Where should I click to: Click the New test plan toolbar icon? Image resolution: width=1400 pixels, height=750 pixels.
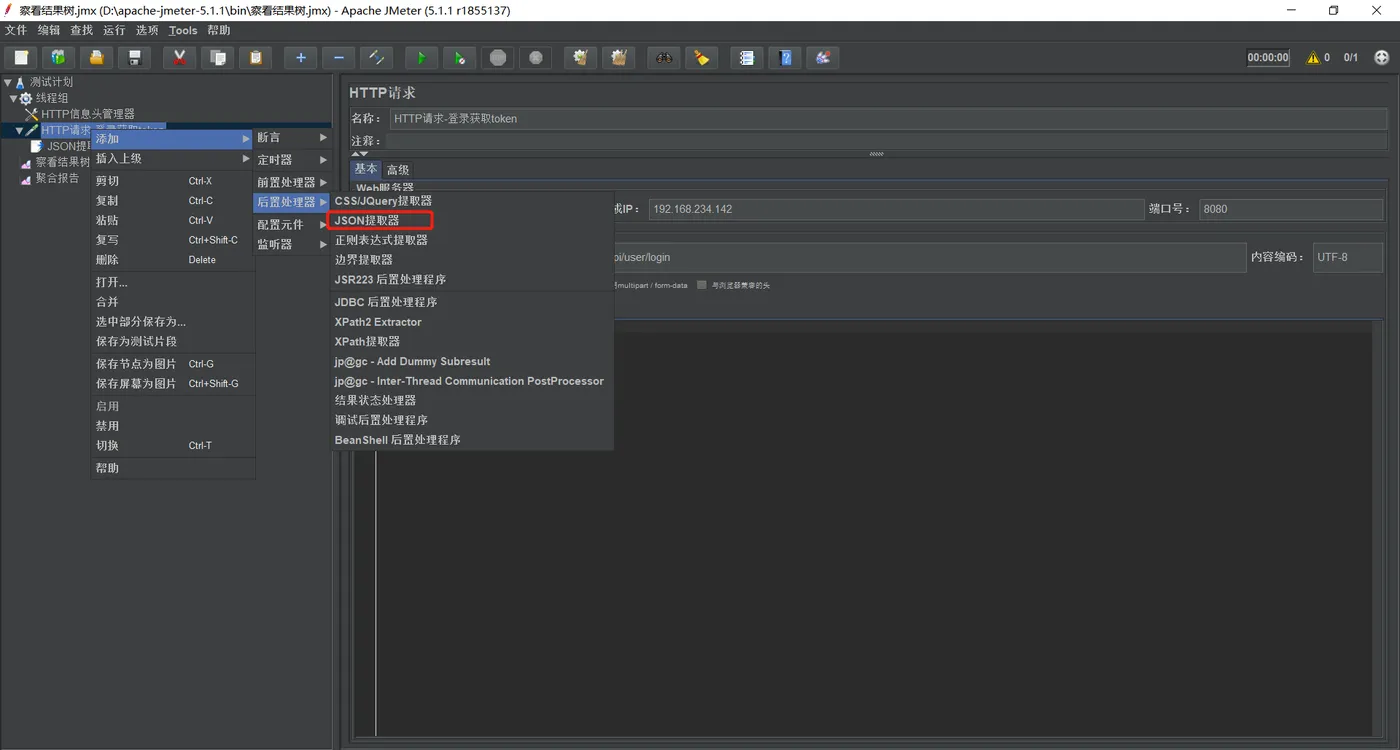[21, 58]
